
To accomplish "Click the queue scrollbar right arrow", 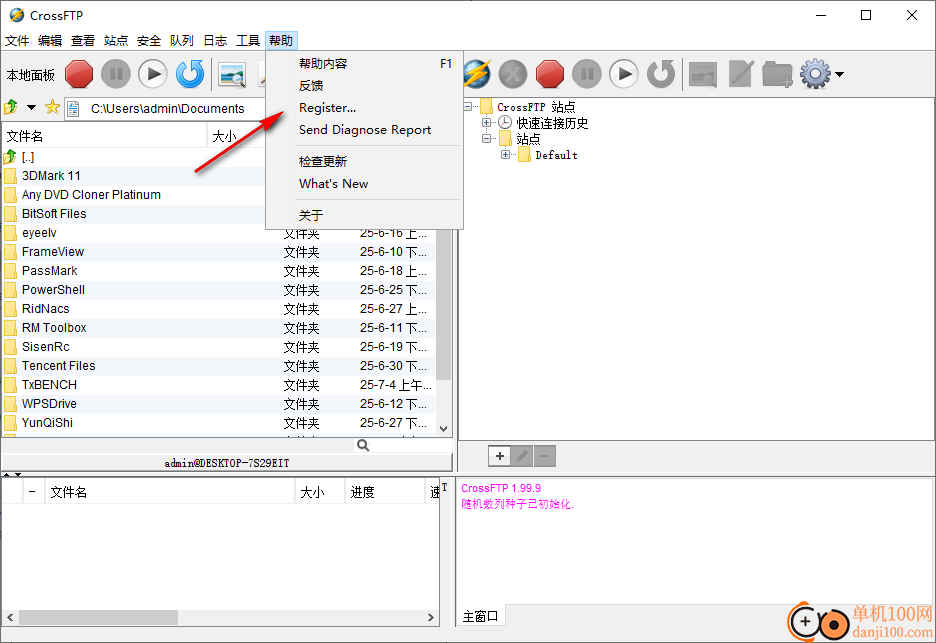I will pos(431,617).
